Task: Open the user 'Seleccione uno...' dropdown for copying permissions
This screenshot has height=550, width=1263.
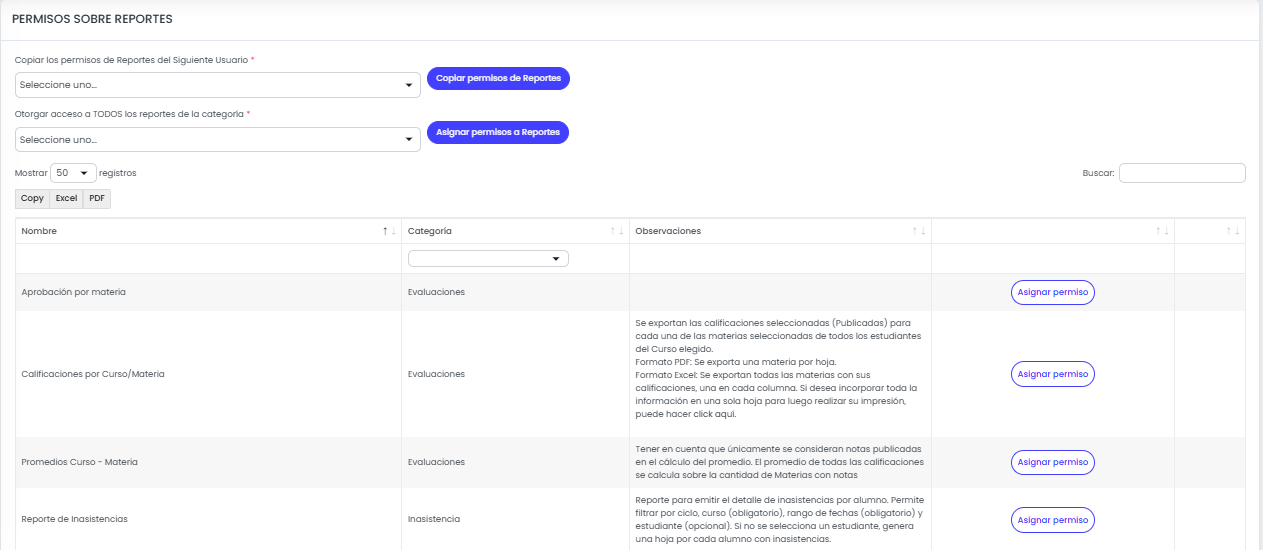Action: (218, 85)
